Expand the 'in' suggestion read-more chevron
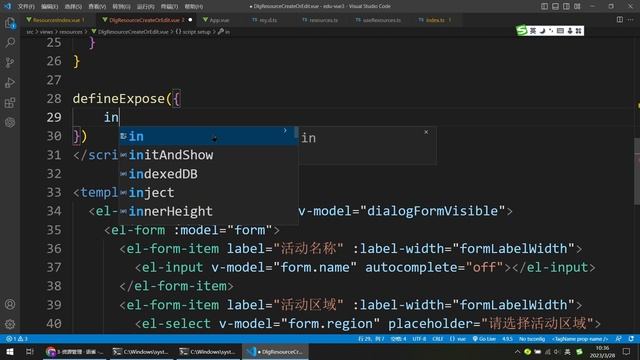The image size is (640, 360). click(x=285, y=131)
